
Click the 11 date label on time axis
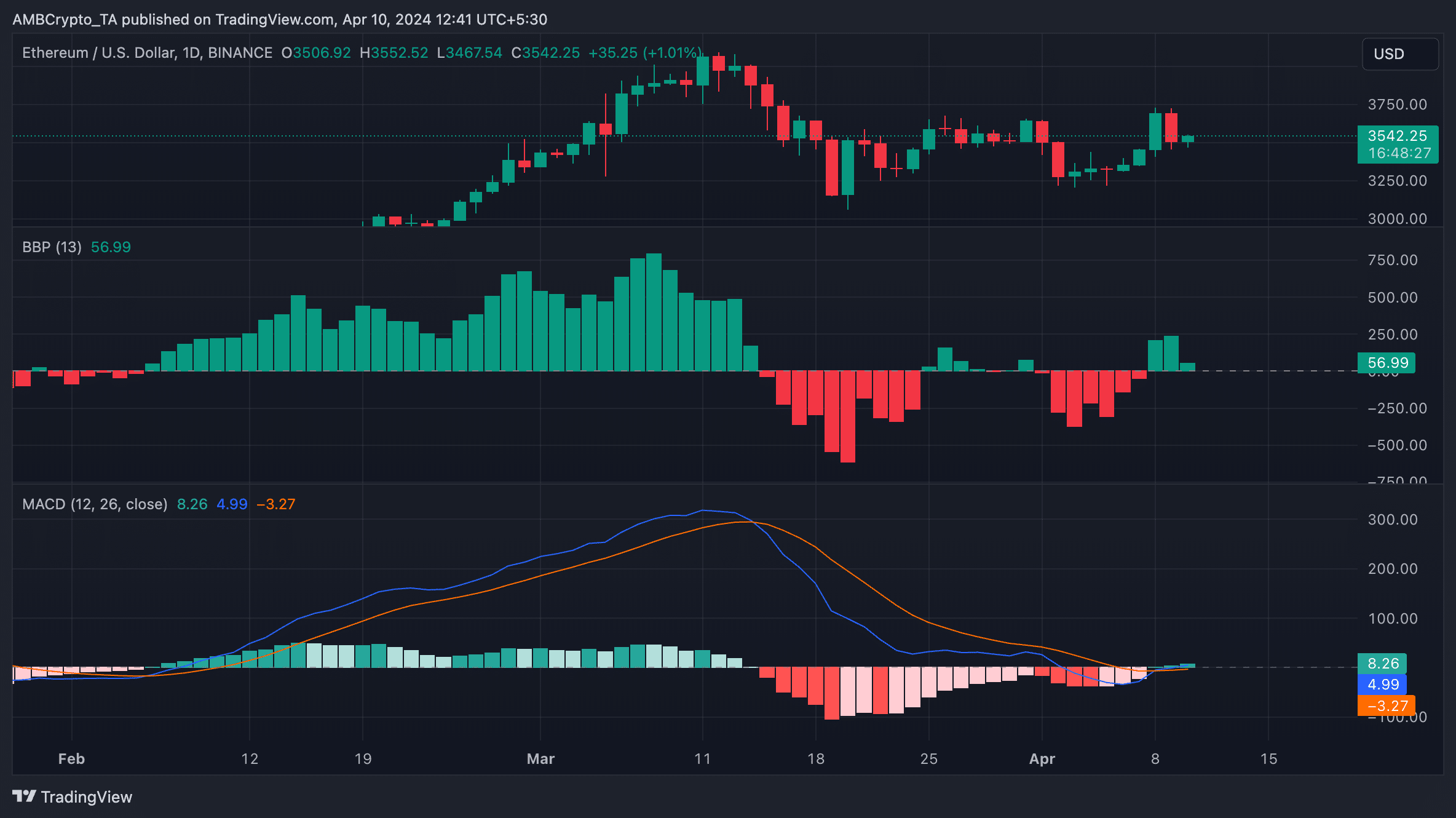[702, 759]
